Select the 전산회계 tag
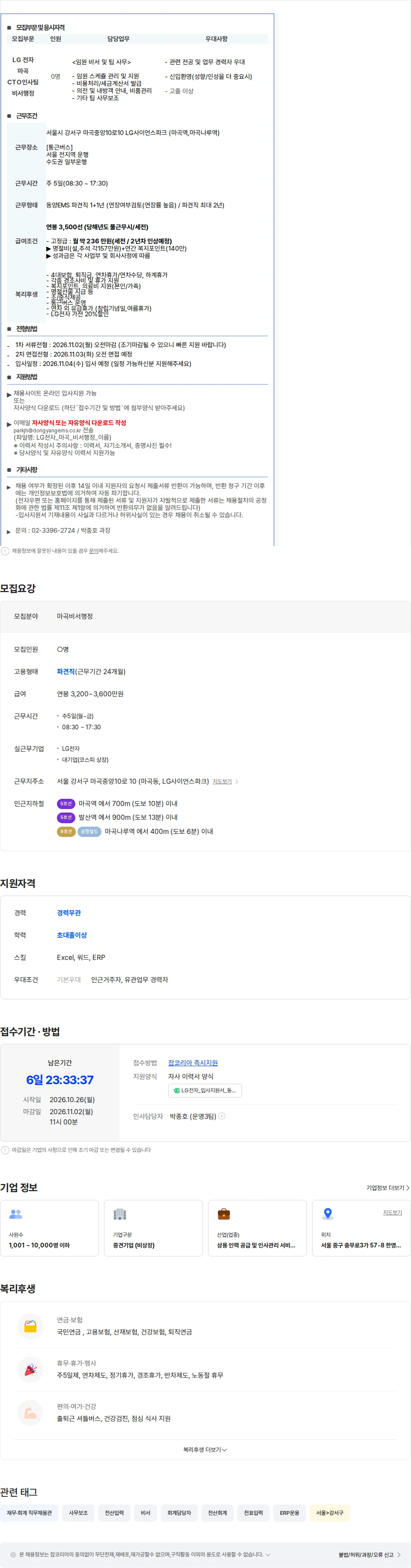Image resolution: width=411 pixels, height=1568 pixels. [217, 1513]
